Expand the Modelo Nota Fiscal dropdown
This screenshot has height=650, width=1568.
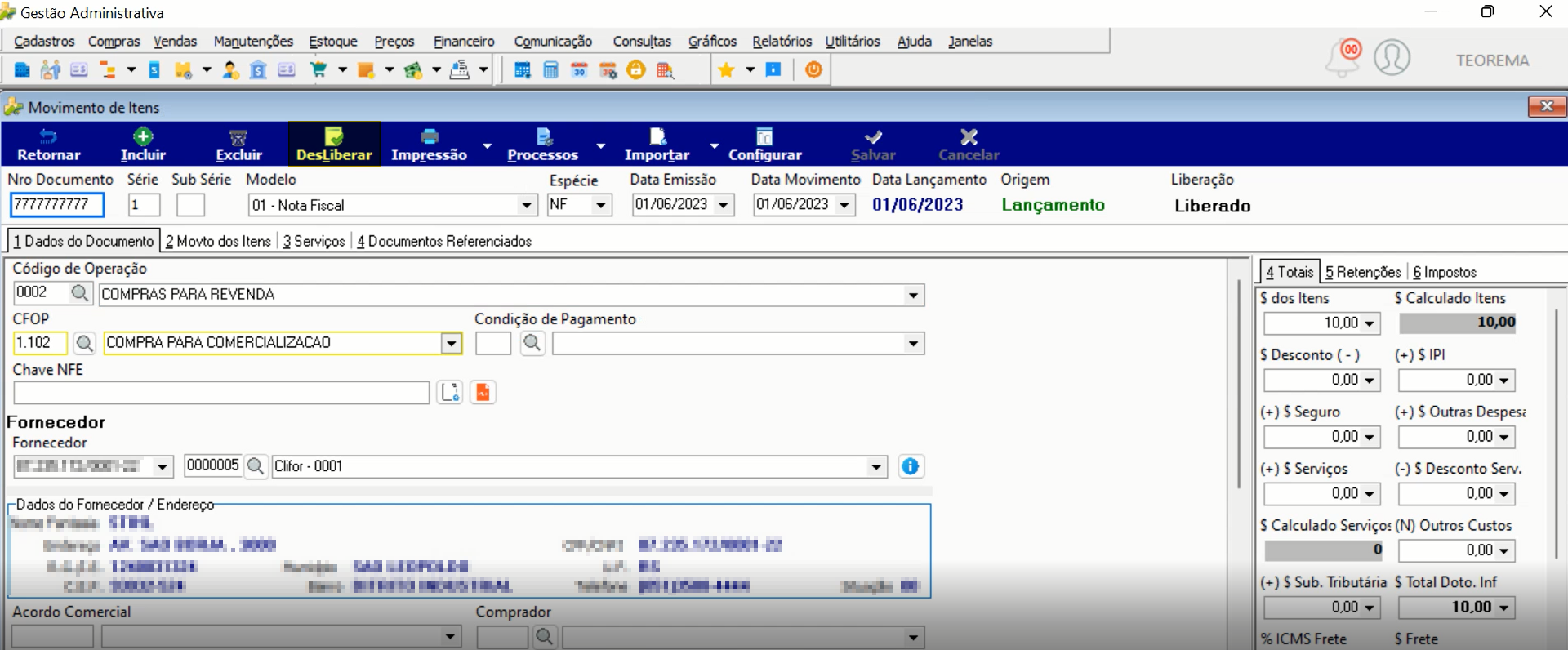click(527, 205)
